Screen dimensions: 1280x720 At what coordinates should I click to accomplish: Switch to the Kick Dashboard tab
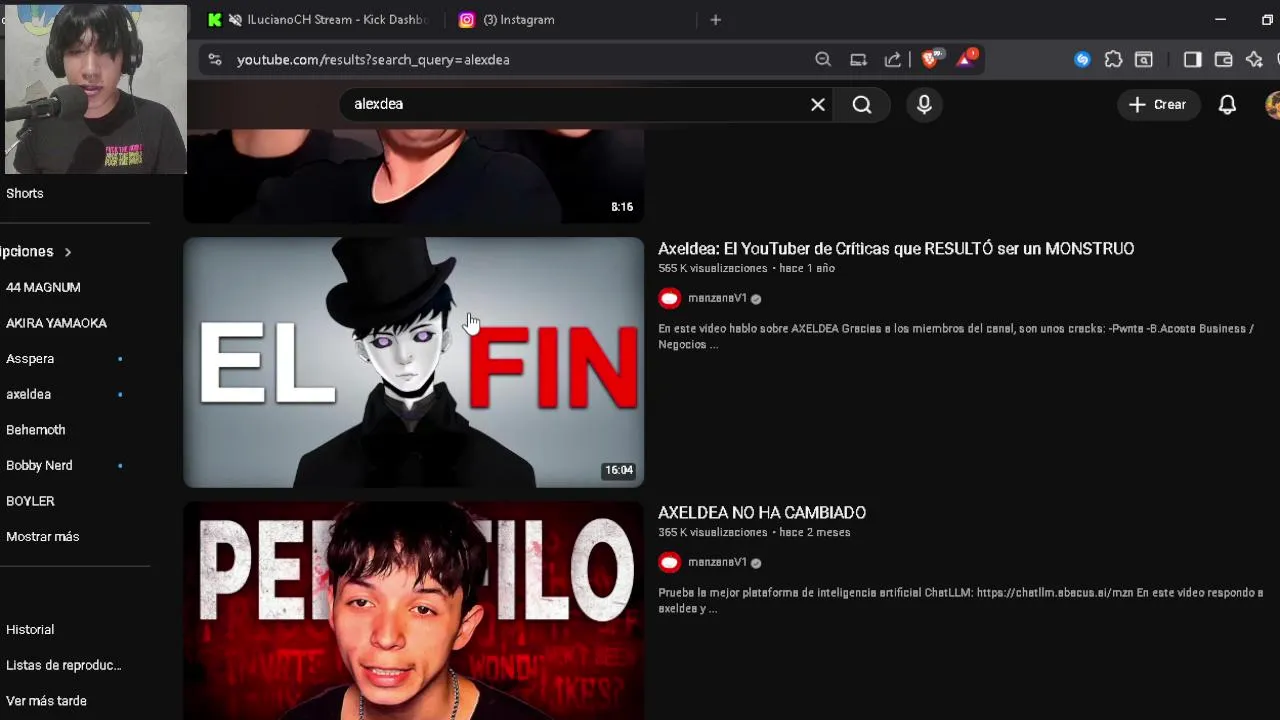coord(320,19)
